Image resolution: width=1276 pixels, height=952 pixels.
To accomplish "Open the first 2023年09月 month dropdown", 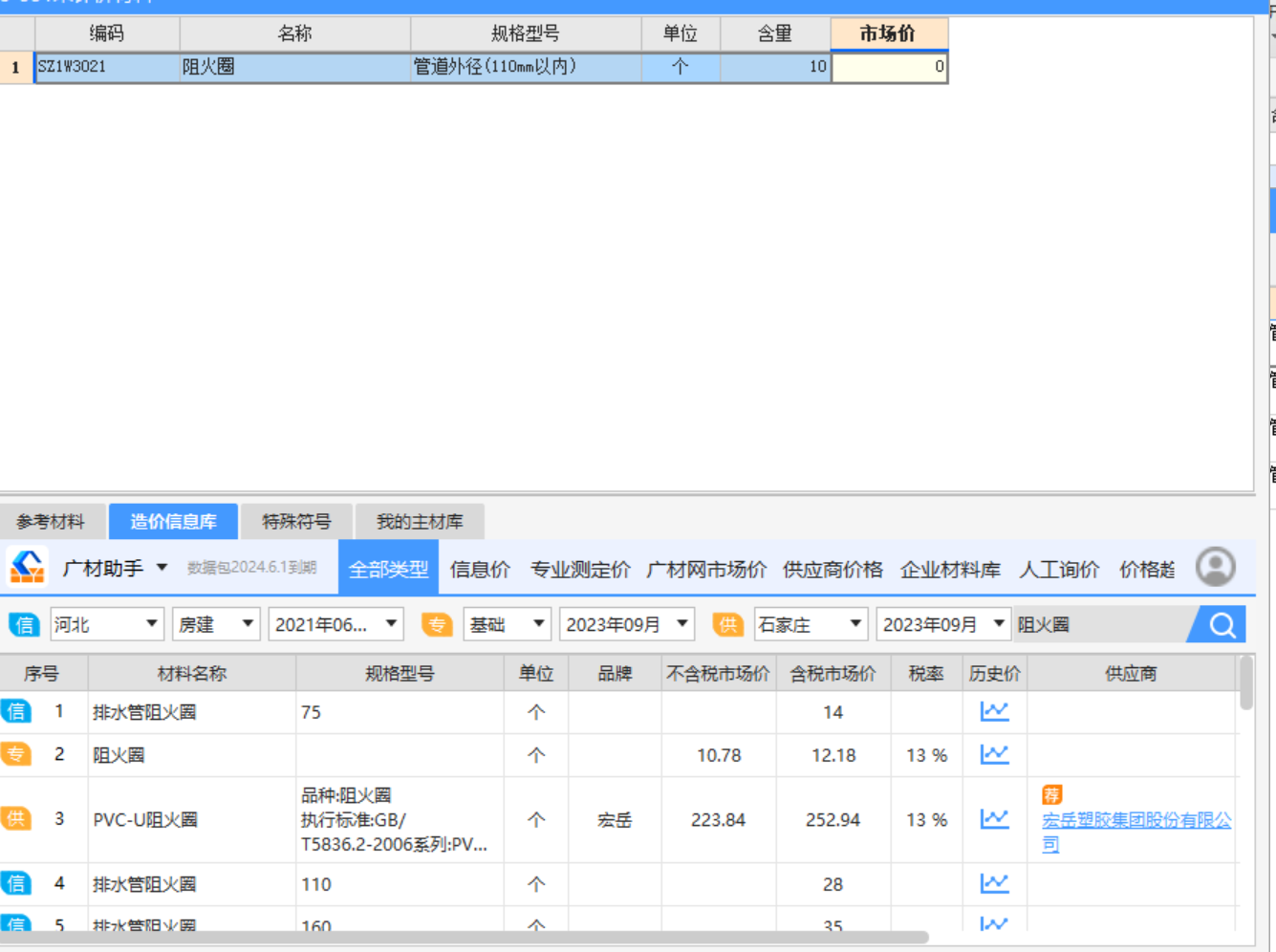I will pos(627,625).
